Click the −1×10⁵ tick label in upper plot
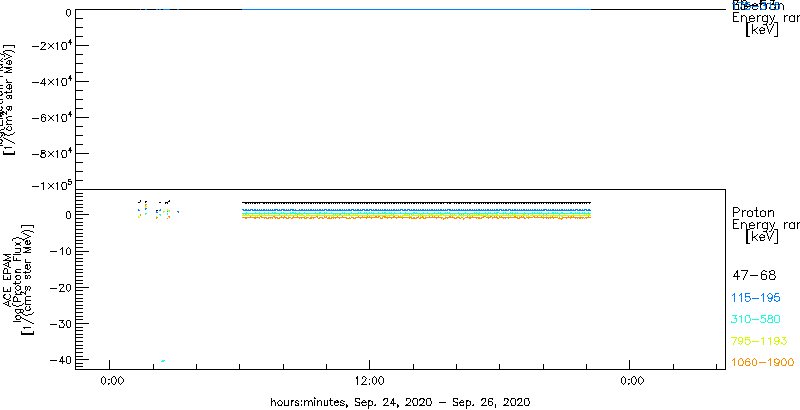 [x=53, y=184]
